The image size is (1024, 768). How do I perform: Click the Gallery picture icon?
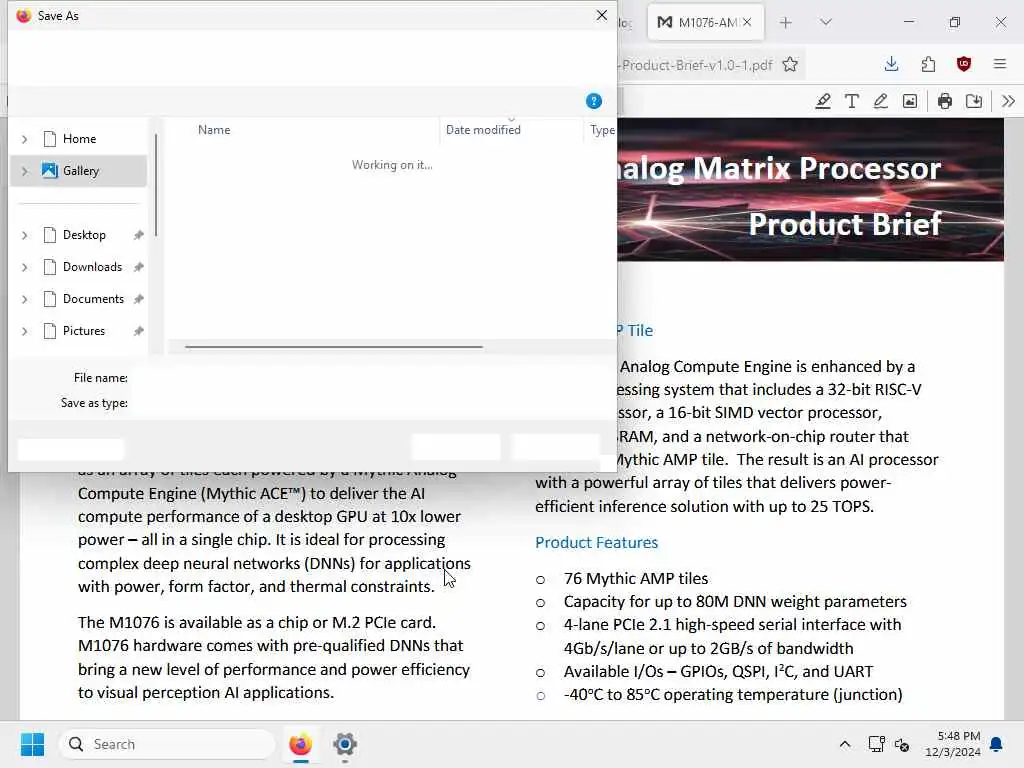(x=50, y=170)
